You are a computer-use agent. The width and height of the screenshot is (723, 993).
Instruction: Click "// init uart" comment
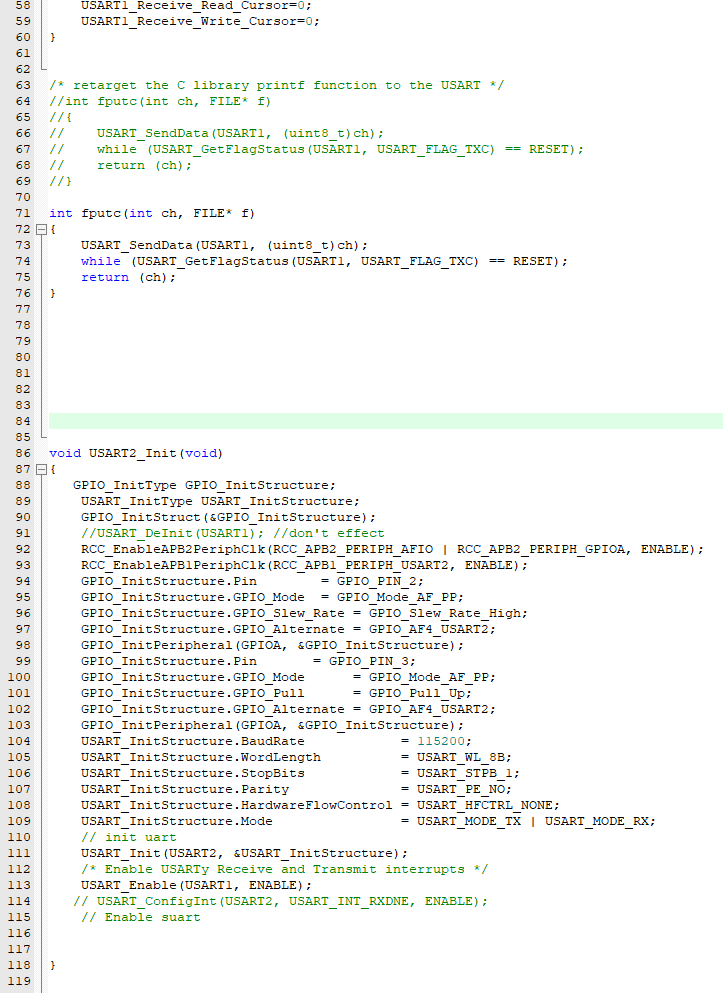tap(129, 837)
